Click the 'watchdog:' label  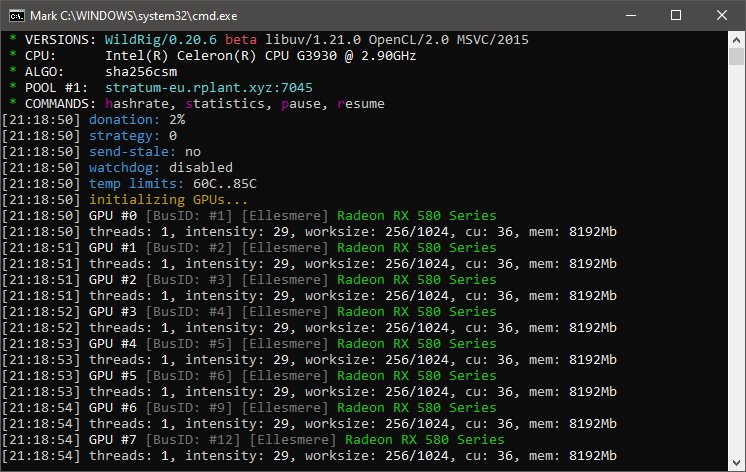(x=125, y=168)
